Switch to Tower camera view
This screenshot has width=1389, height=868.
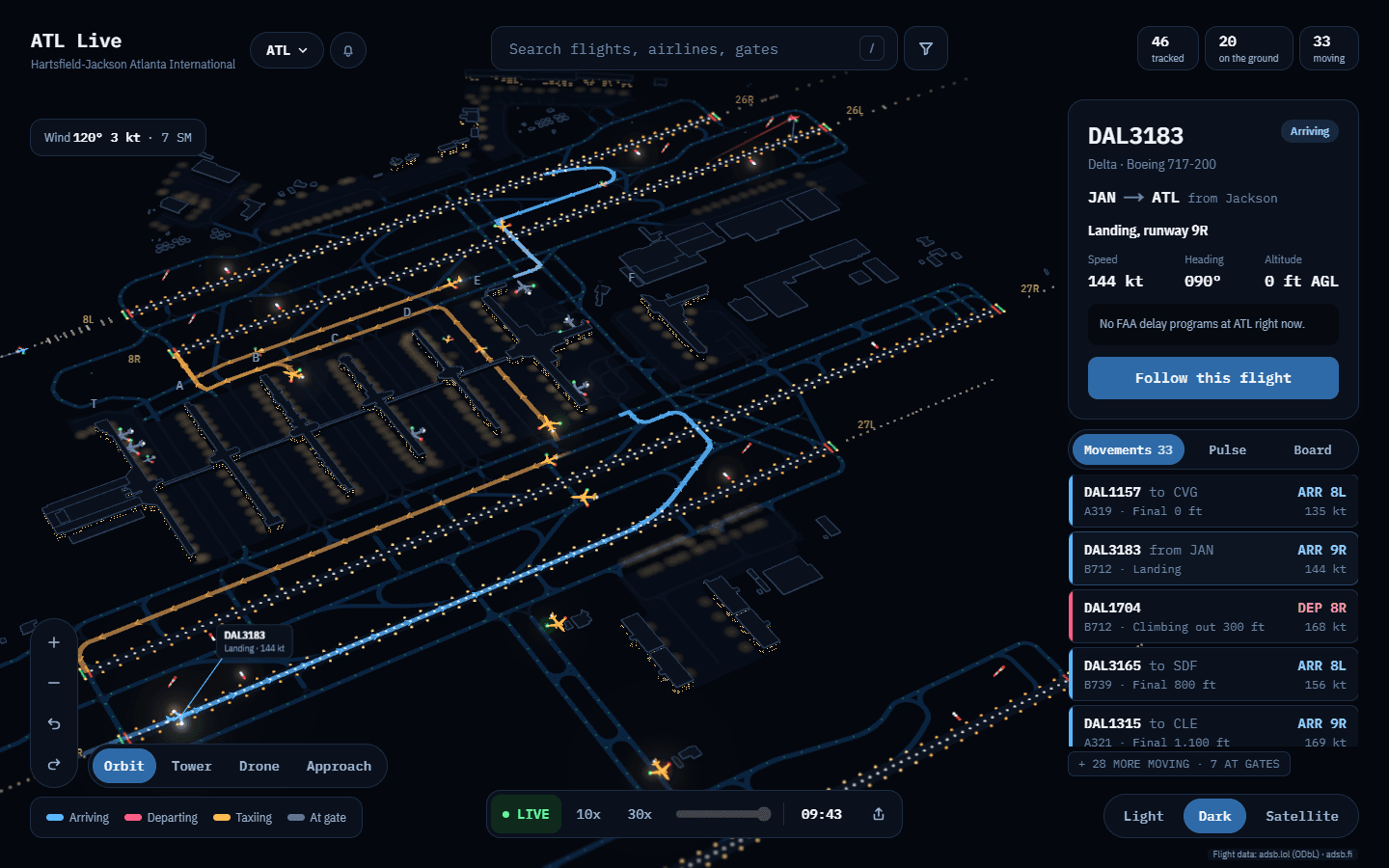click(x=192, y=766)
